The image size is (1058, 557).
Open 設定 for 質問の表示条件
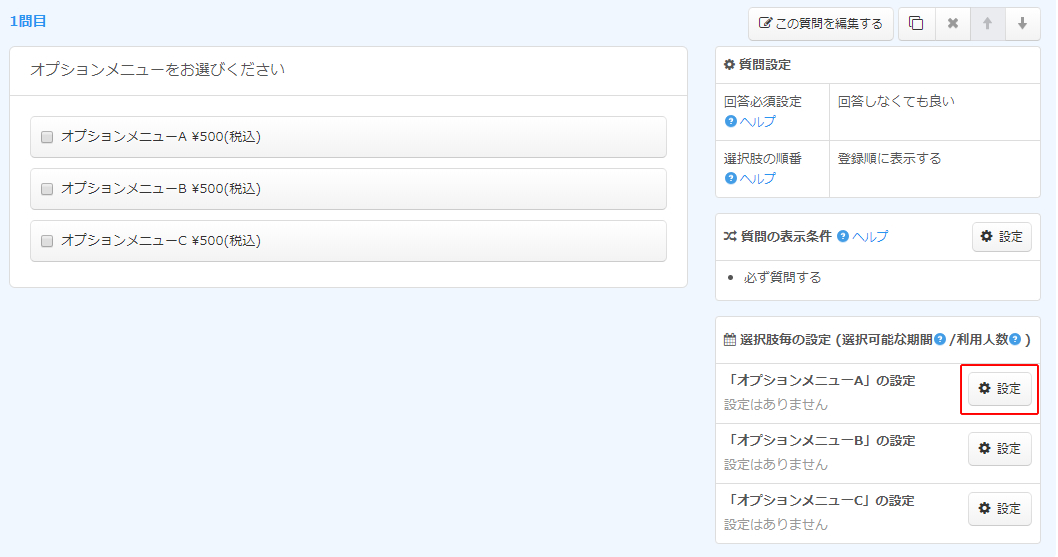(x=1001, y=237)
